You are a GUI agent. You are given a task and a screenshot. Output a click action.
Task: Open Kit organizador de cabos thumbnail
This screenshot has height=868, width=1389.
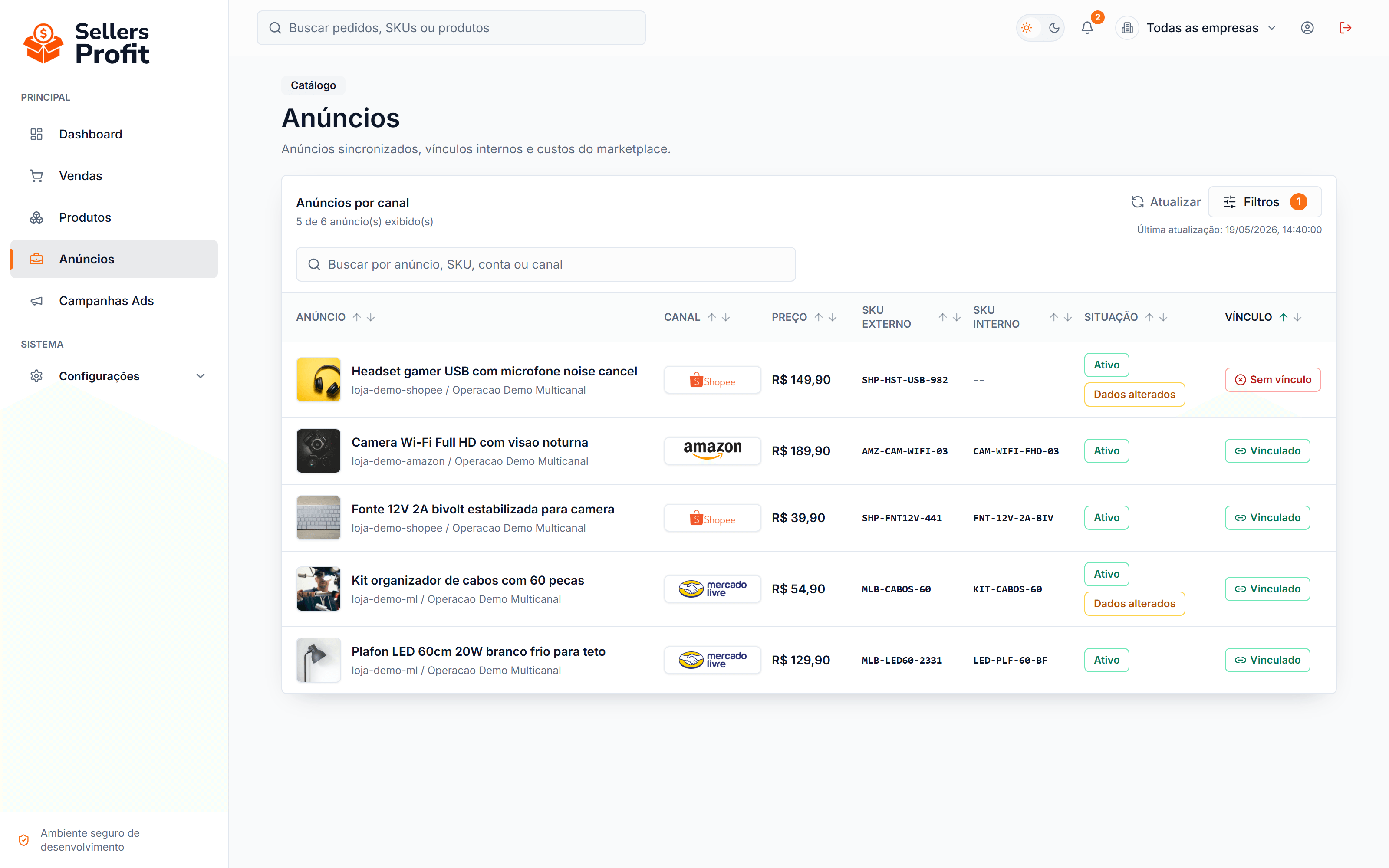[x=319, y=589]
